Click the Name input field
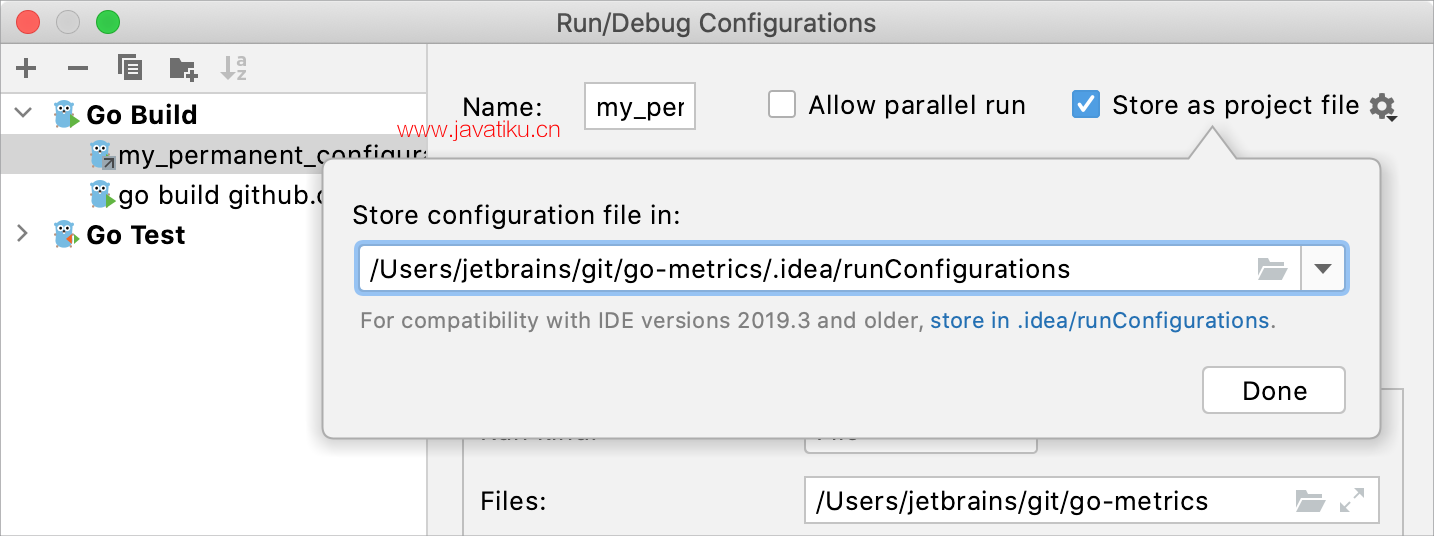Viewport: 1434px width, 536px height. point(639,107)
